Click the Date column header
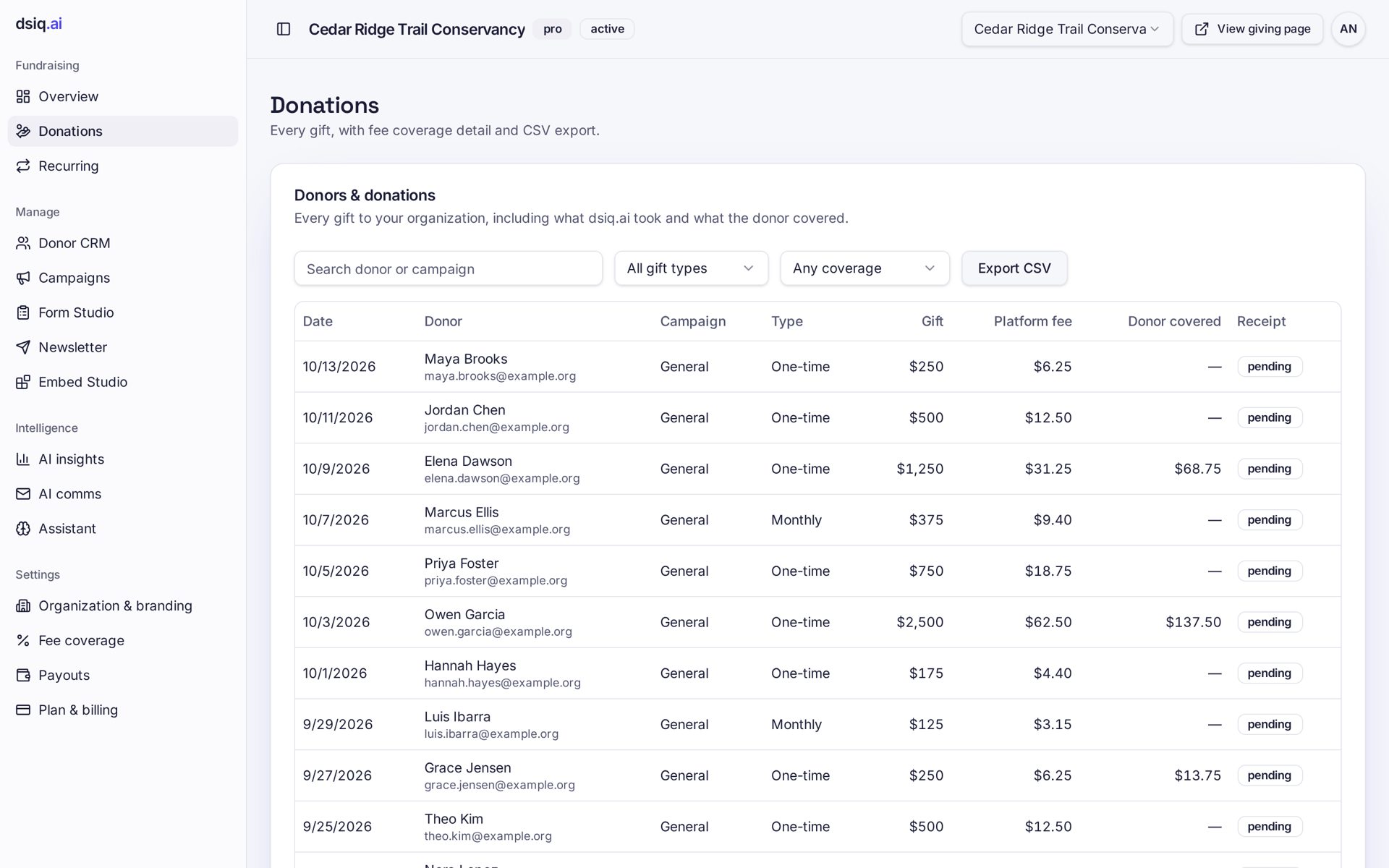The height and width of the screenshot is (868, 1389). coord(318,321)
